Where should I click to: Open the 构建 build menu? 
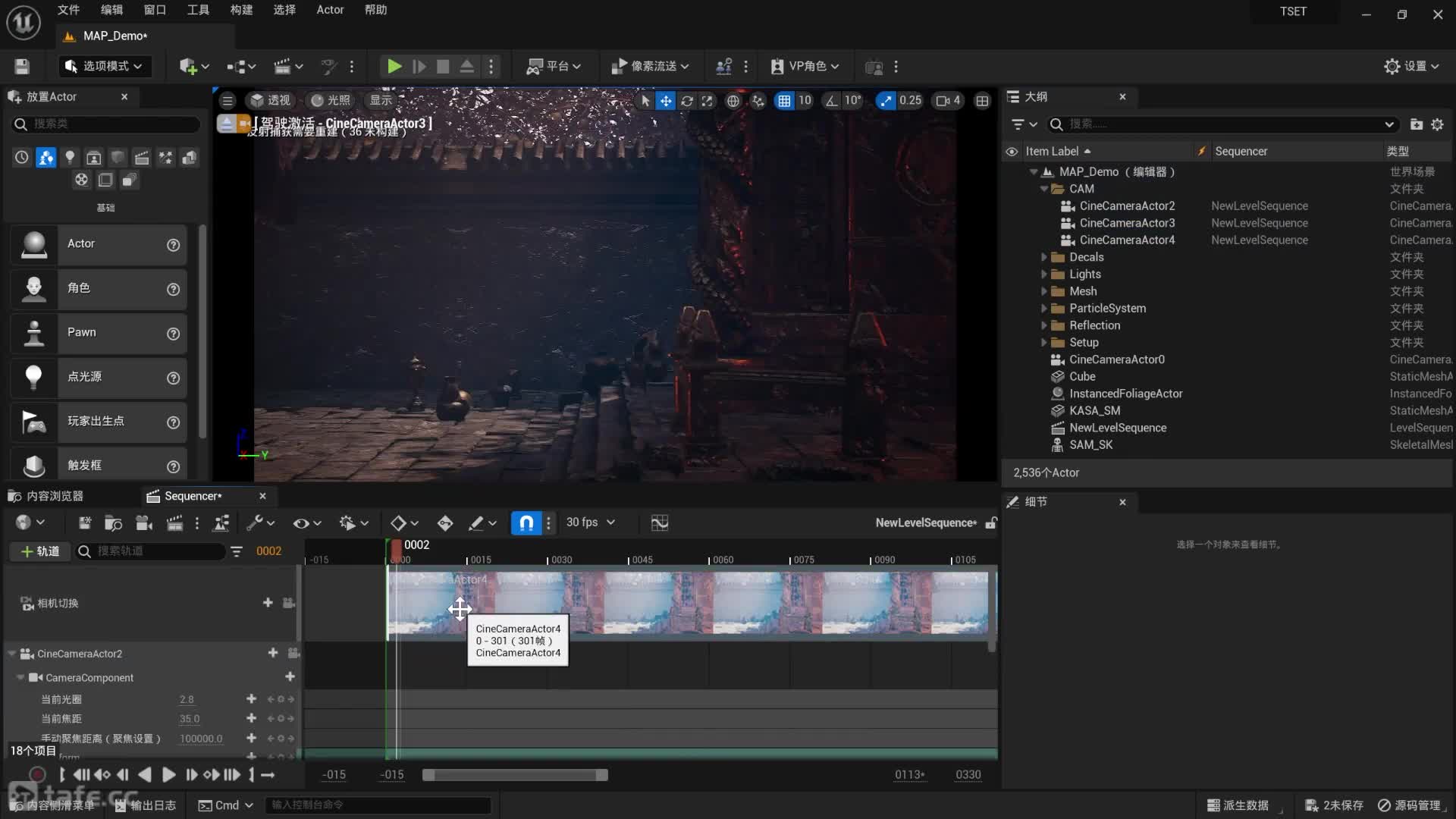pos(241,10)
